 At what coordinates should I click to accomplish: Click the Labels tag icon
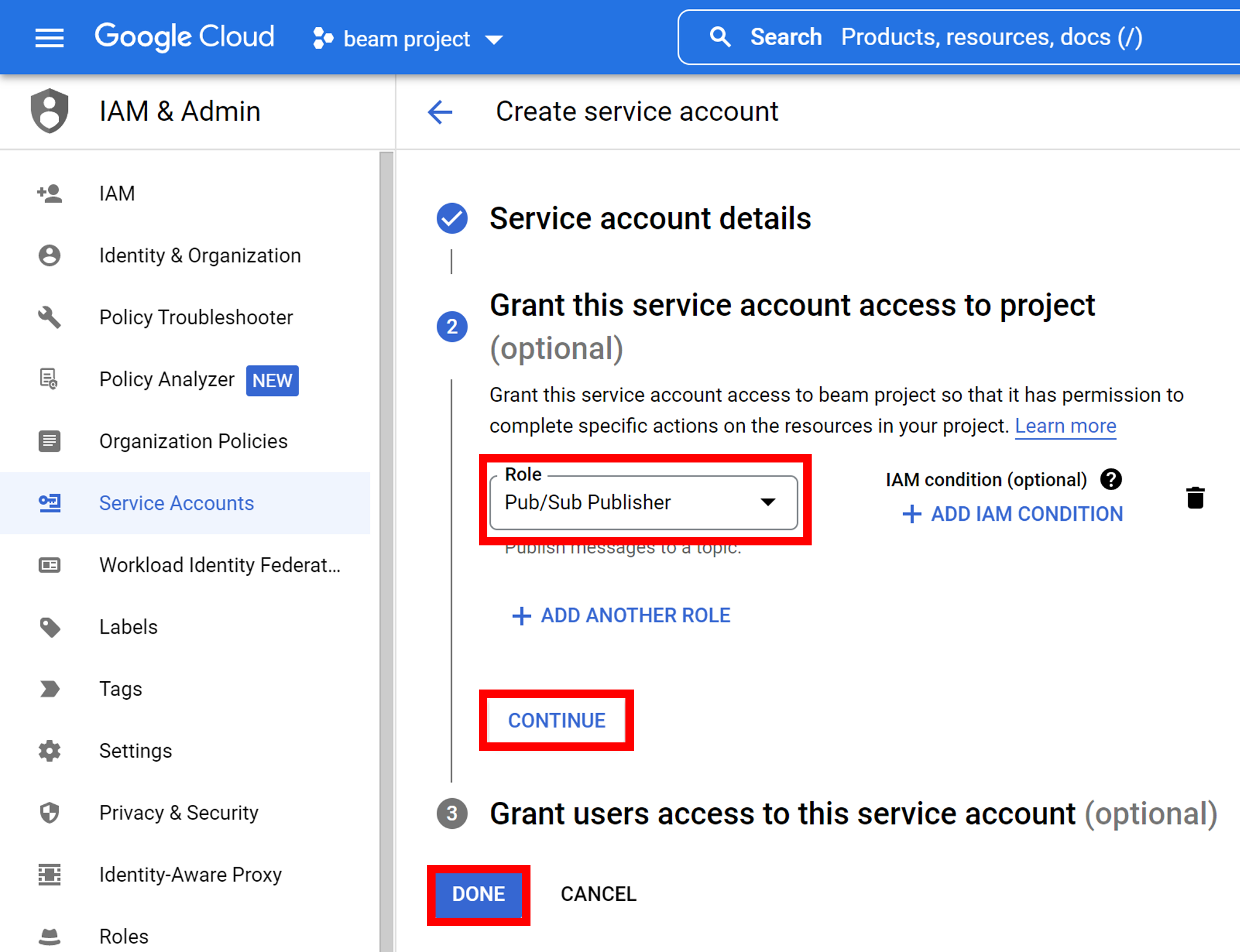click(49, 627)
